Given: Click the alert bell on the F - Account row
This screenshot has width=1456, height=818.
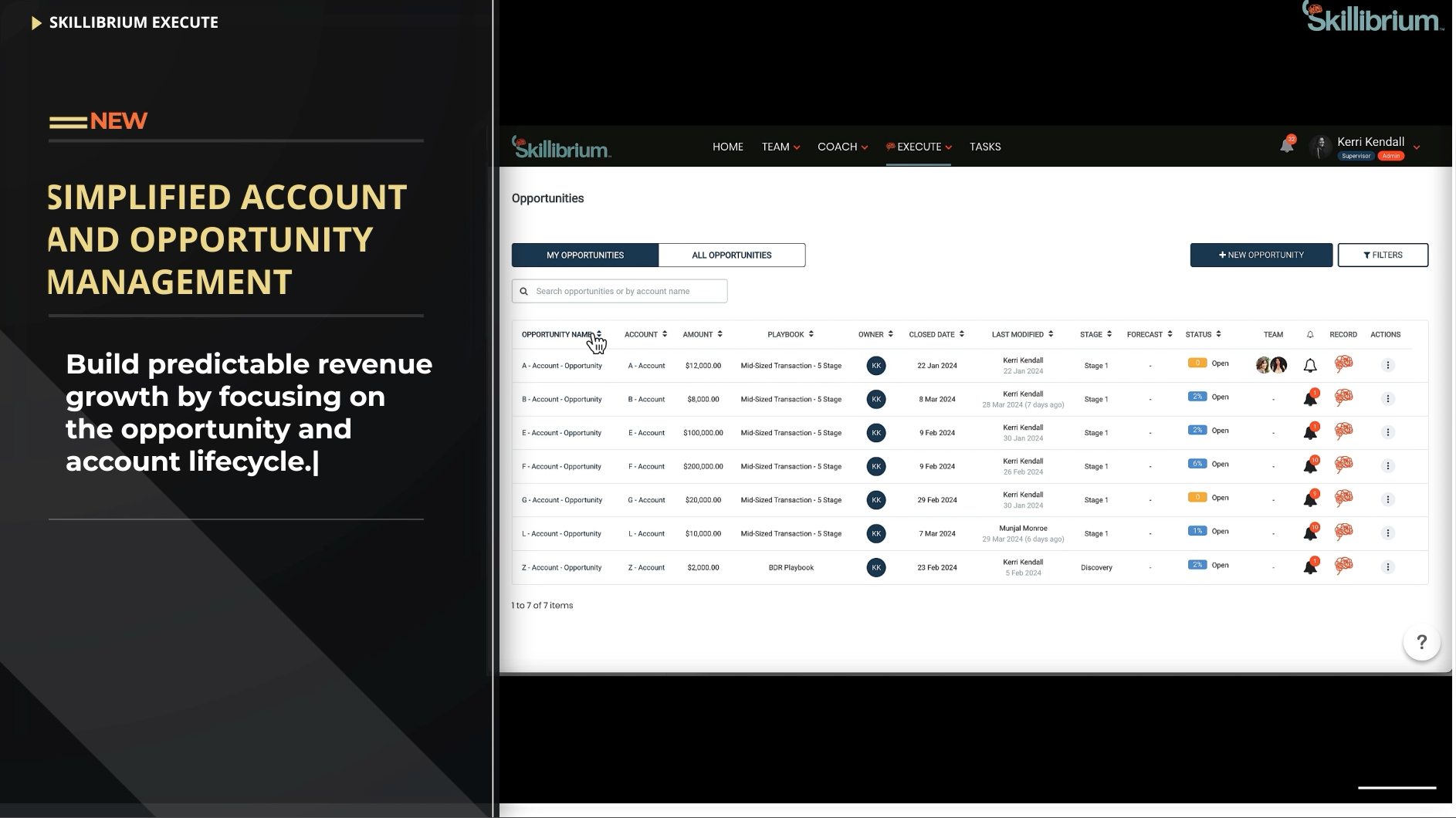Looking at the screenshot, I should [x=1312, y=465].
